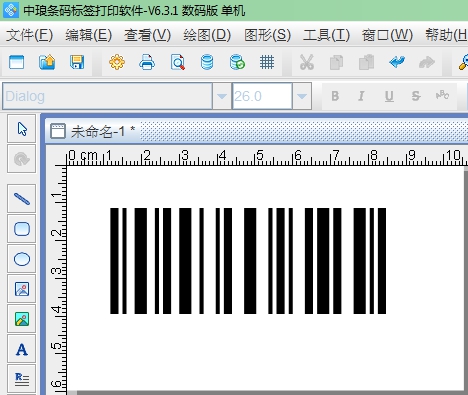Open the 文件(F) menu
468x395 pixels.
pos(29,35)
